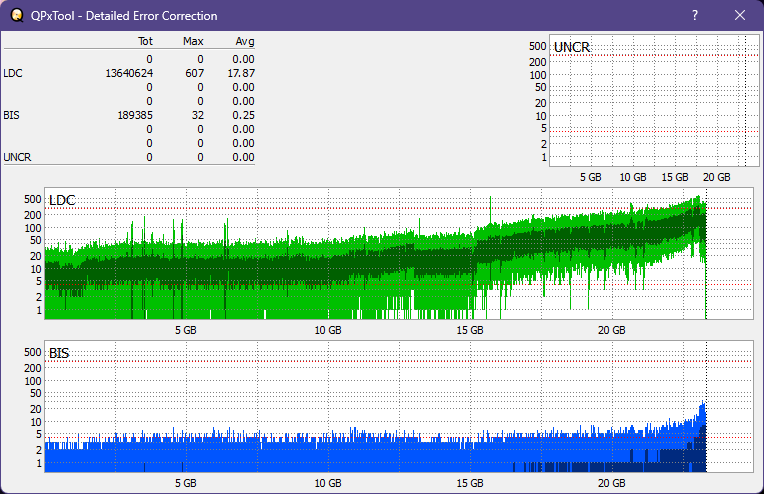Select the BIS average value 0.25
This screenshot has height=494, width=764.
pos(243,115)
